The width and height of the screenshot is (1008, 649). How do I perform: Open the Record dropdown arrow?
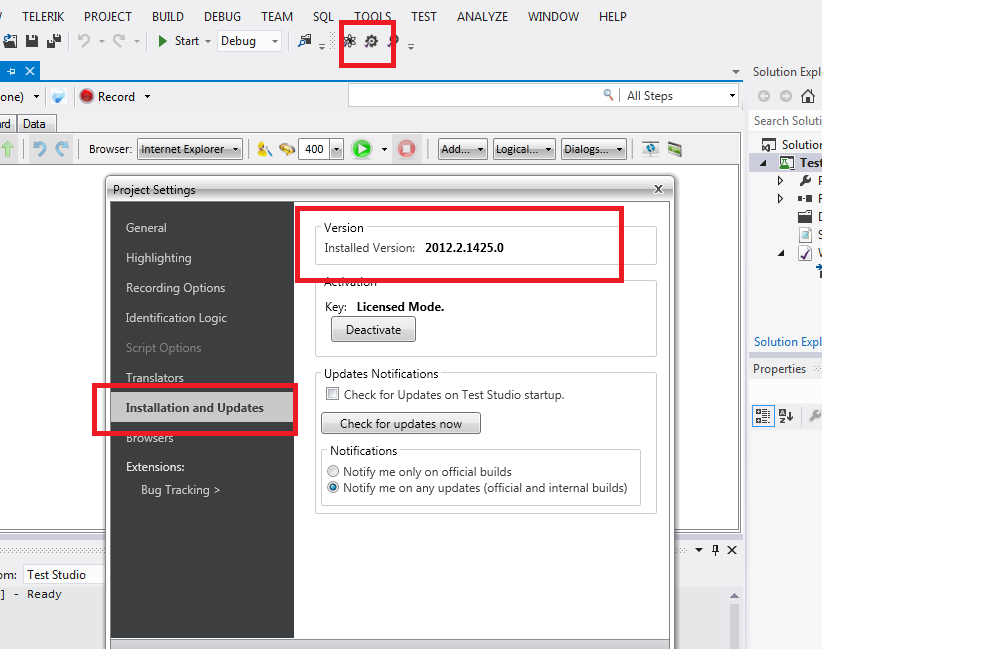[147, 96]
